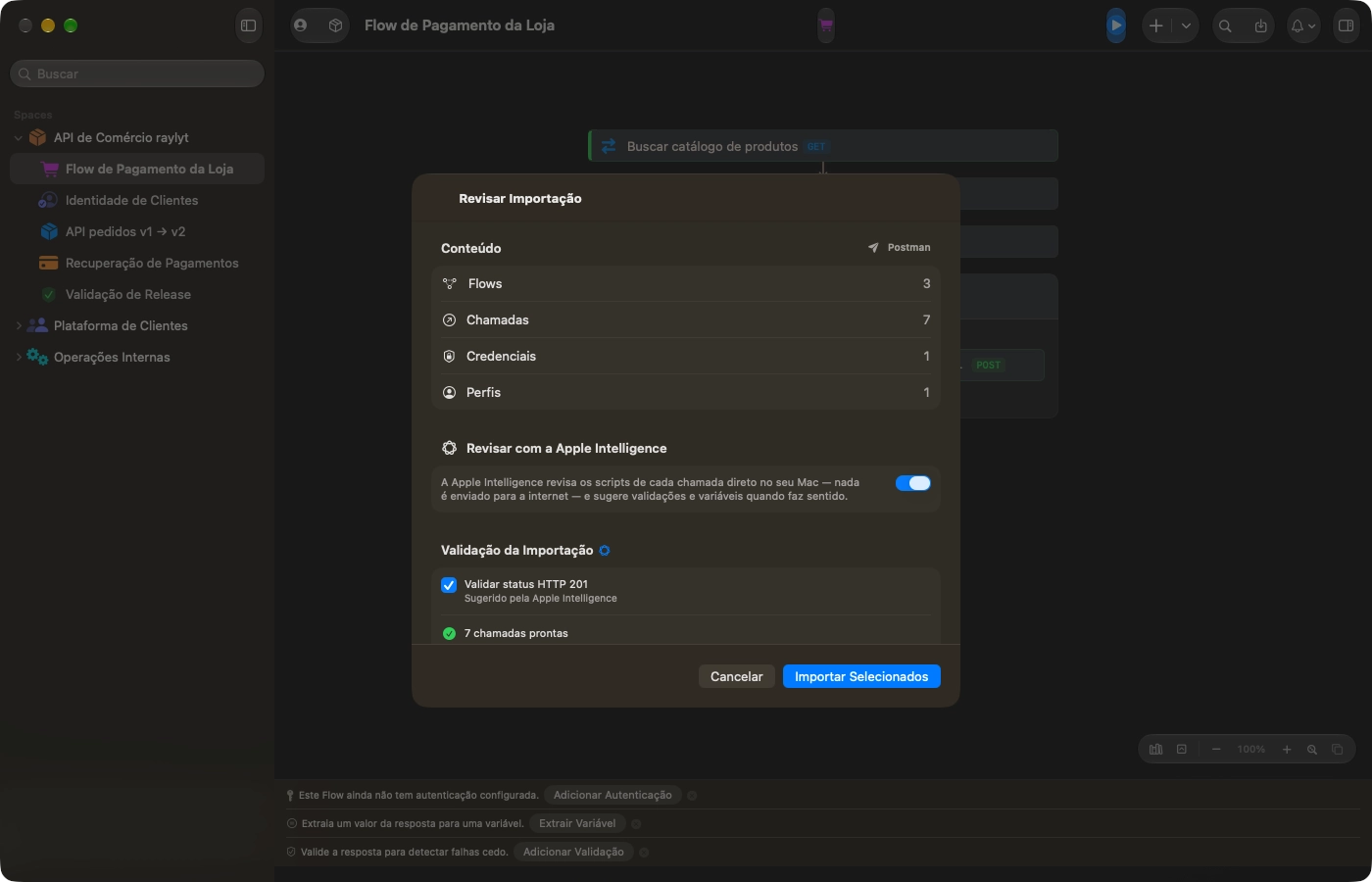Zoom in with the canvas plus button

click(1287, 750)
